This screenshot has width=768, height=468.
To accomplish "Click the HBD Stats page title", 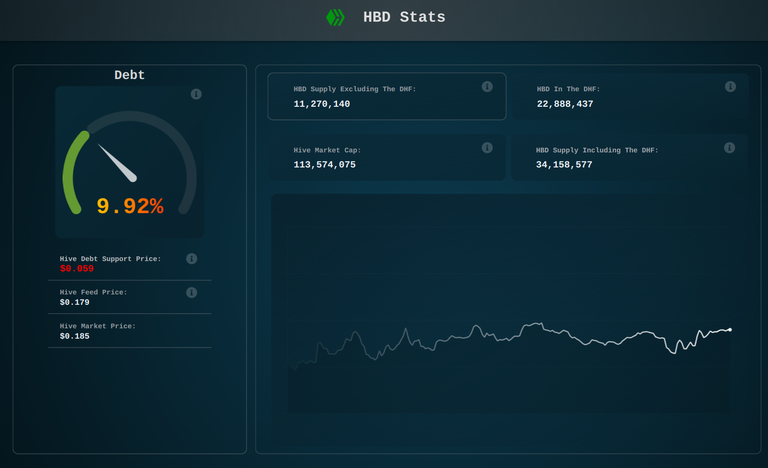I will (404, 17).
